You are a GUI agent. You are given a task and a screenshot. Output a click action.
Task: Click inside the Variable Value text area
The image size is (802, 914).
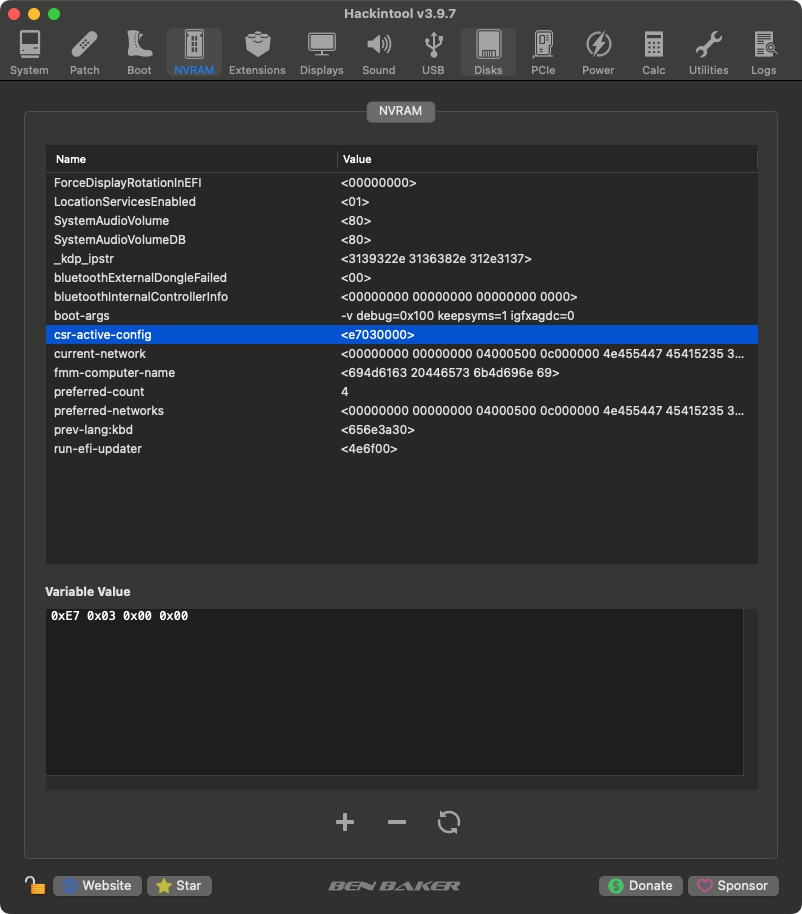point(395,692)
